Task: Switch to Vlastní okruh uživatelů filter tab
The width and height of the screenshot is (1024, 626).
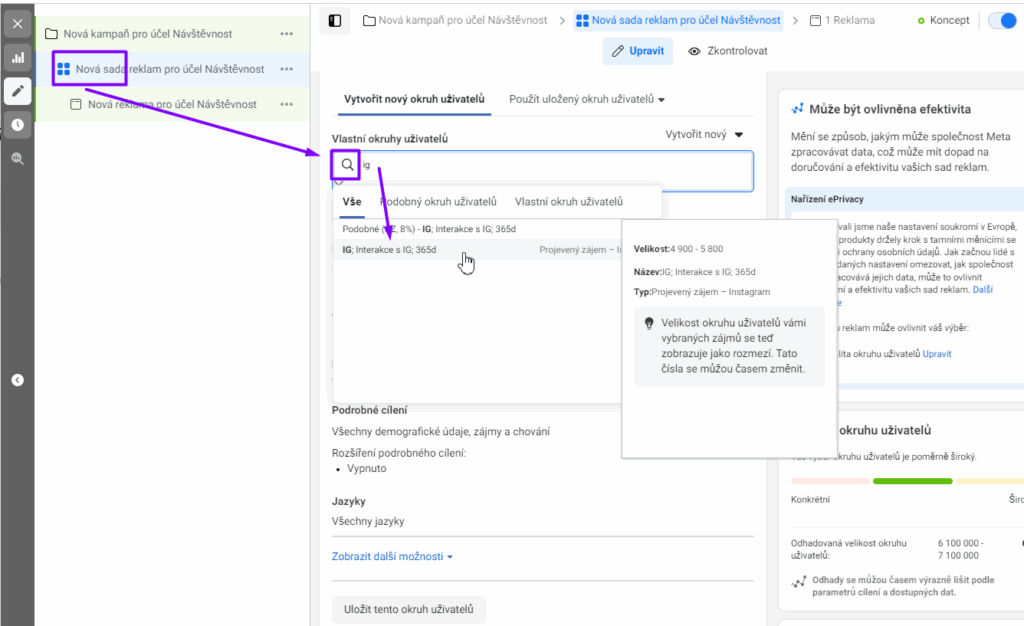Action: (x=569, y=201)
